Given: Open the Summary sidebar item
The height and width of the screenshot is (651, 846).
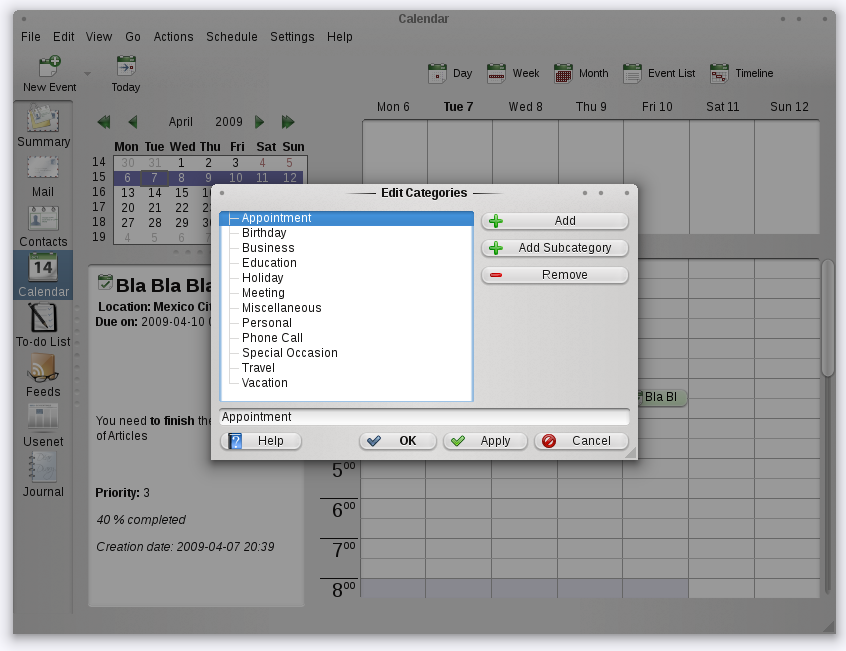Looking at the screenshot, I should click(x=43, y=126).
